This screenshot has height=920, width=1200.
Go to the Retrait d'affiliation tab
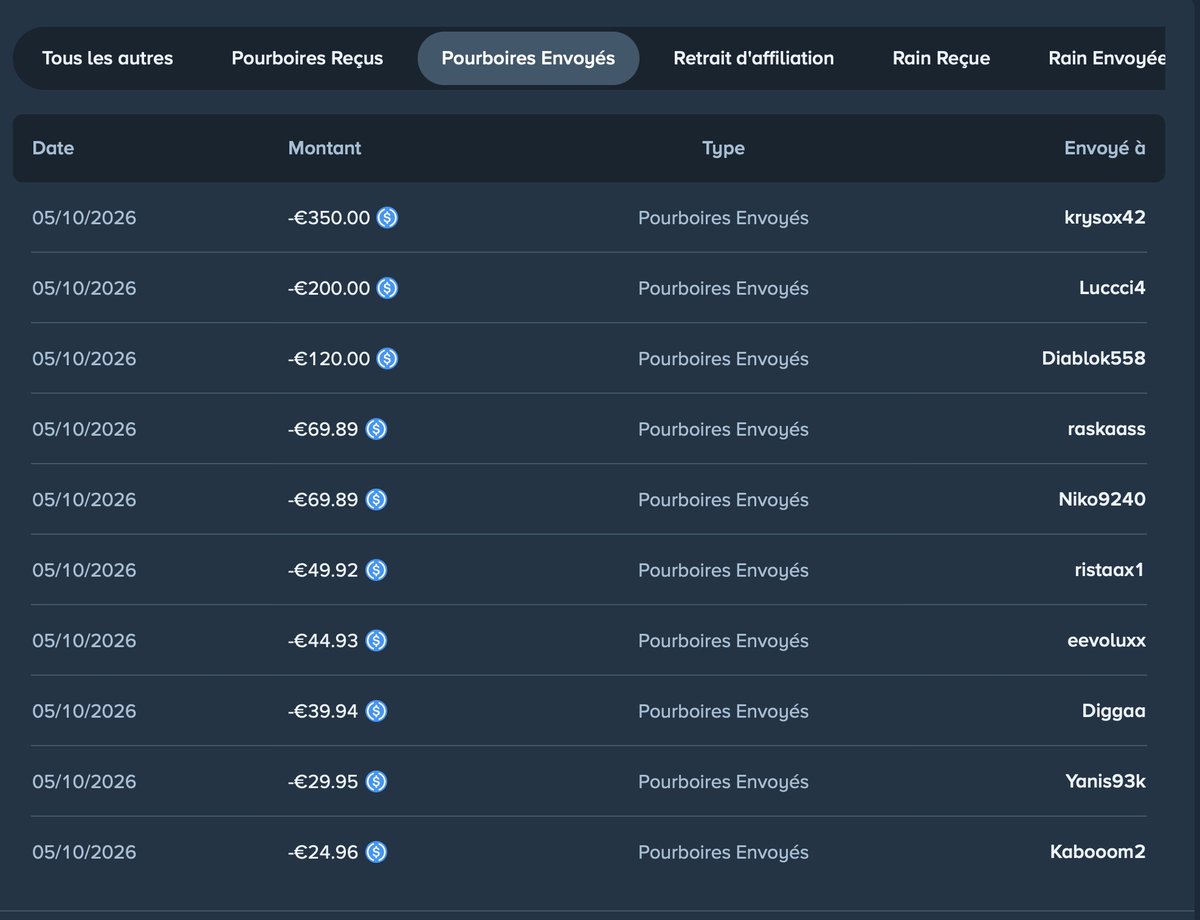tap(754, 58)
